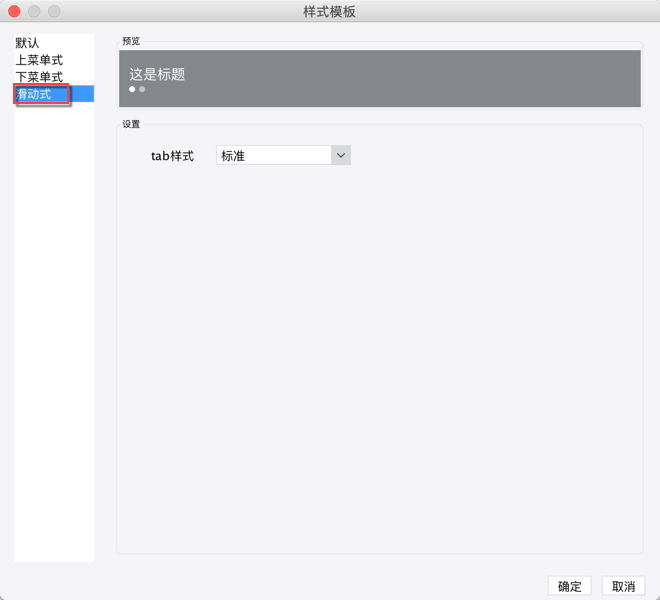Click the first white dot in the preview

pyautogui.click(x=132, y=89)
